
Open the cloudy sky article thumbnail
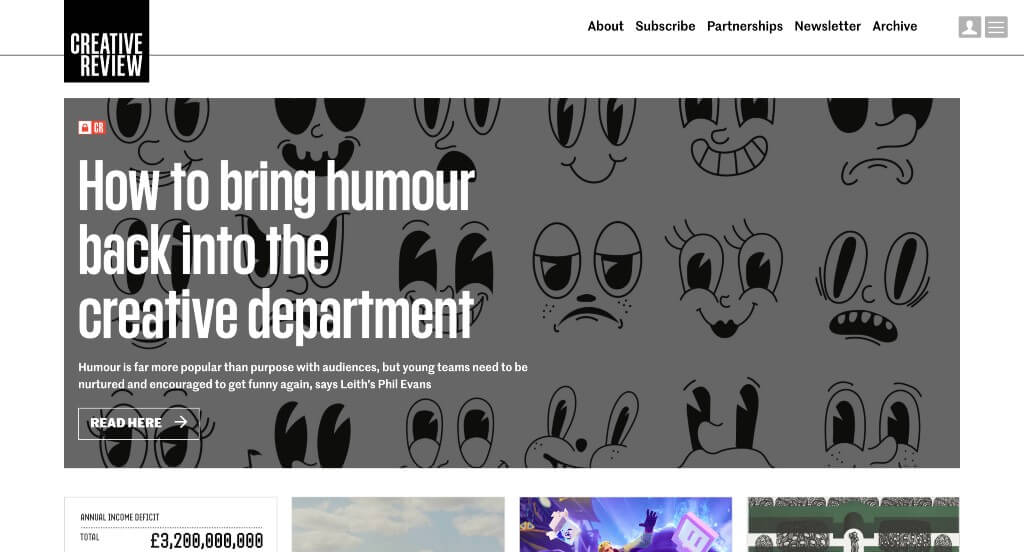(398, 525)
